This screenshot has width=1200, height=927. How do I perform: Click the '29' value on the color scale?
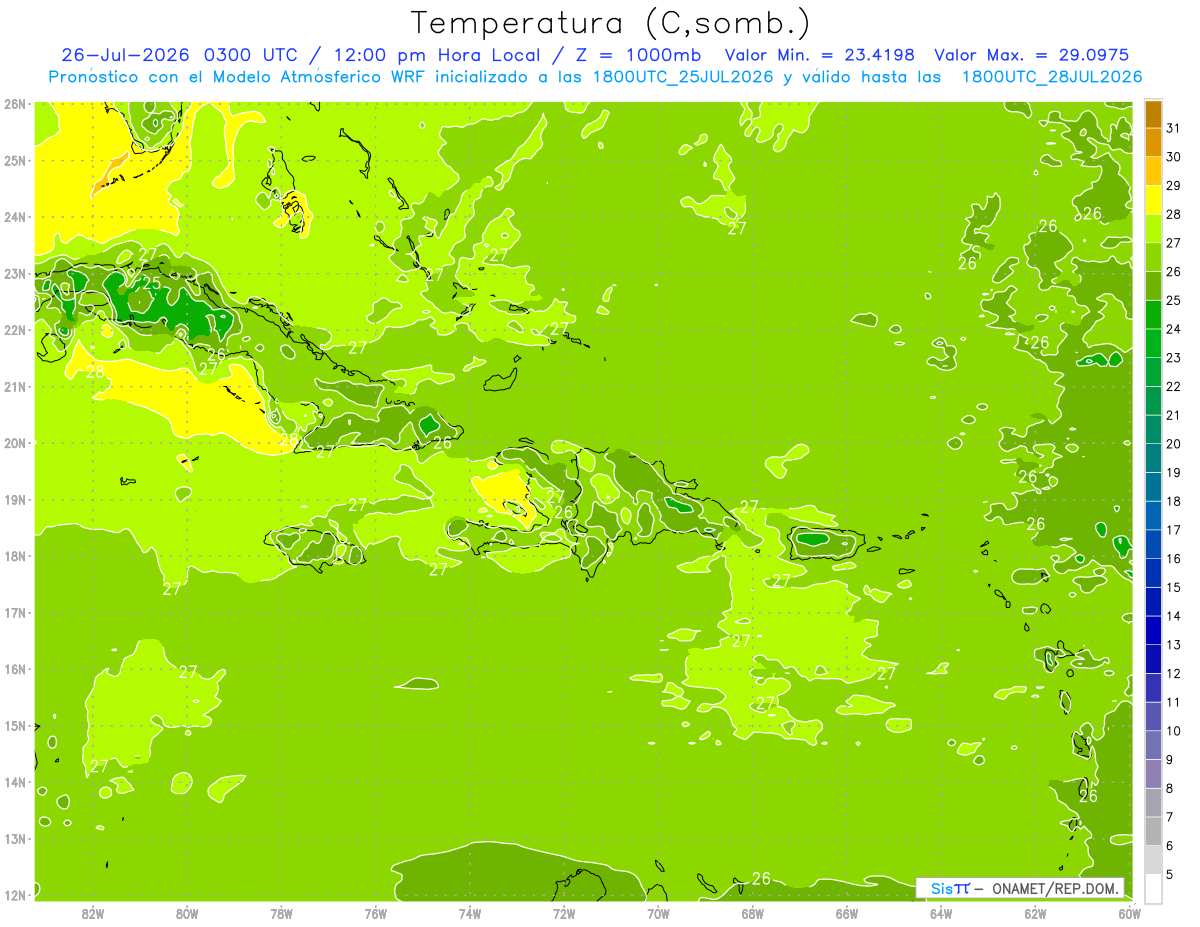[x=1173, y=186]
